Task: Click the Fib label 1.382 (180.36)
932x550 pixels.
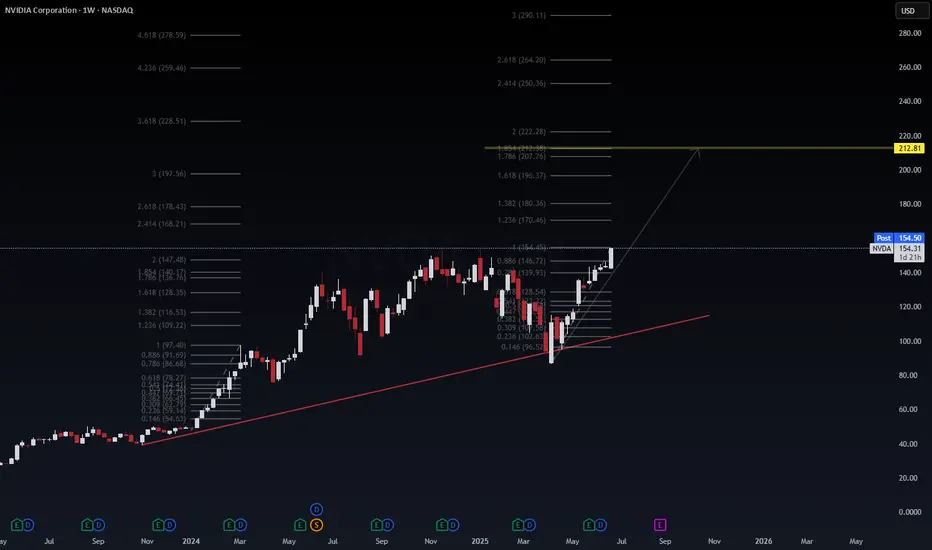Action: click(x=521, y=203)
